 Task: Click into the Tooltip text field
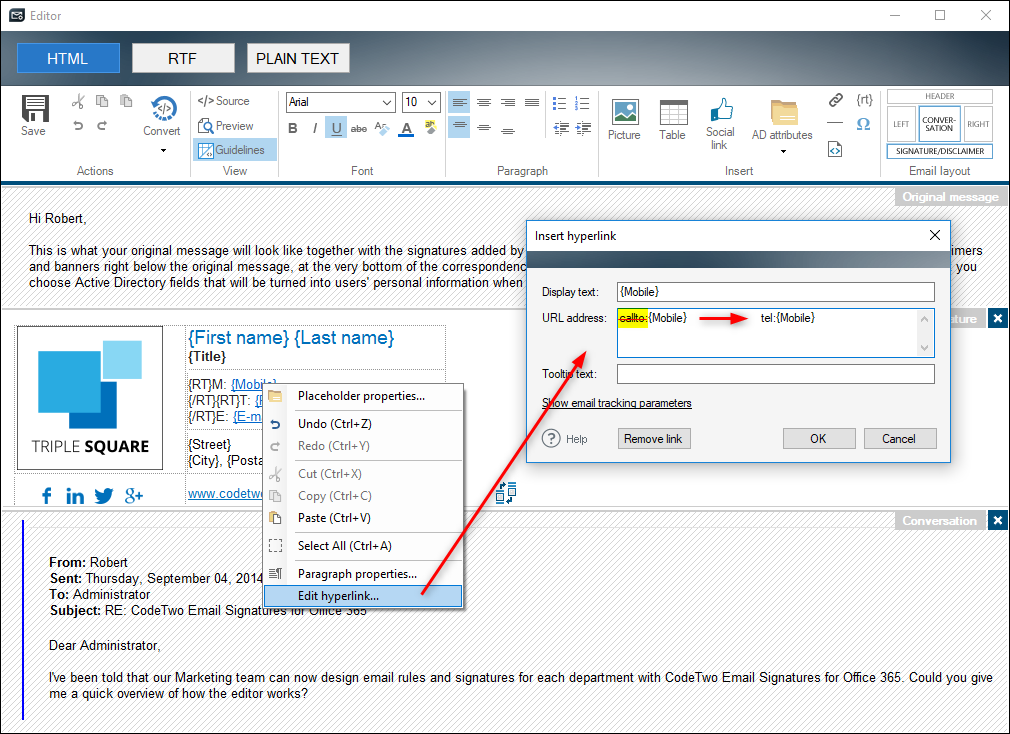(x=776, y=373)
